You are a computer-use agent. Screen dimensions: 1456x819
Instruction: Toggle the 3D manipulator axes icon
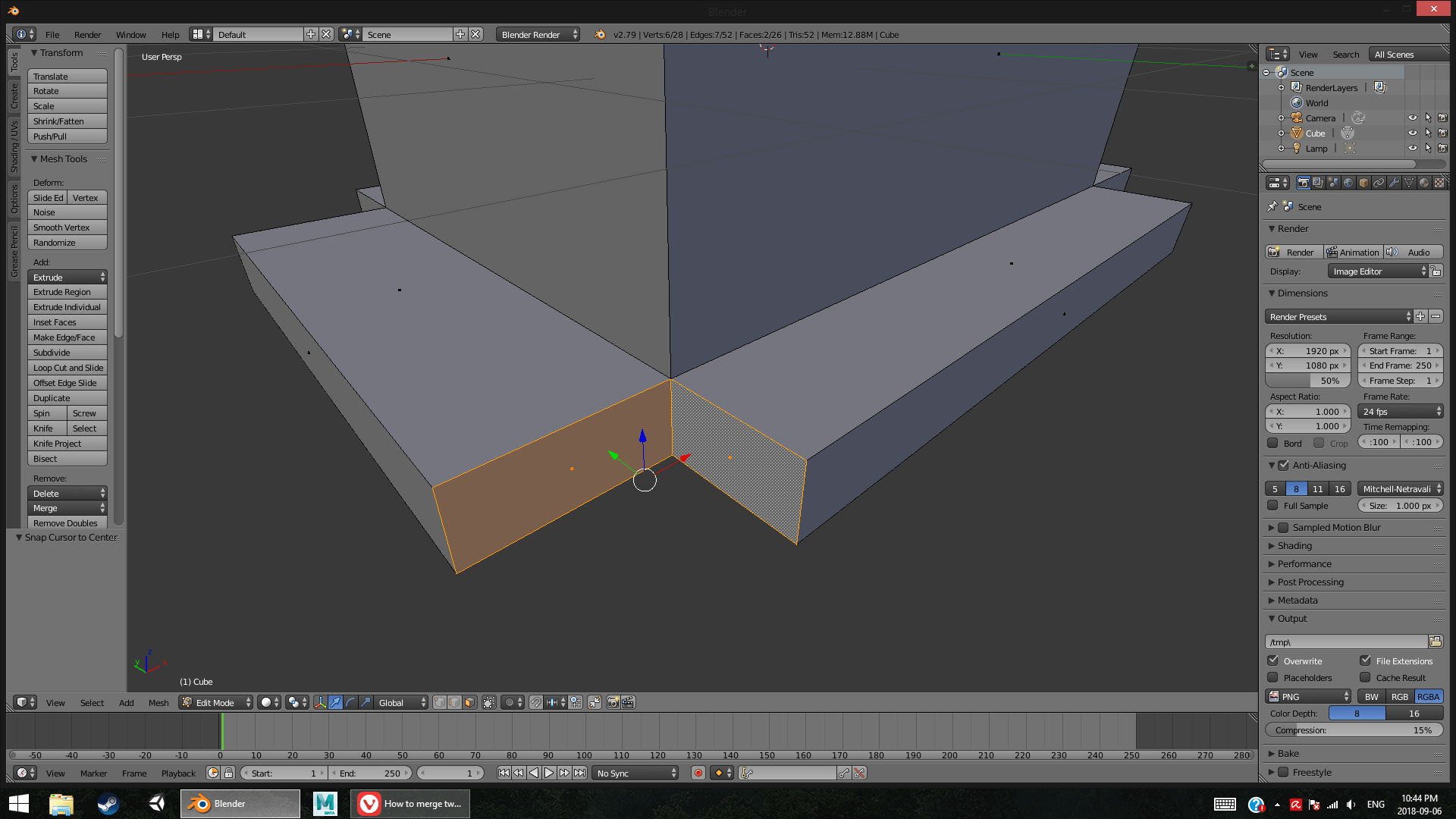point(321,702)
